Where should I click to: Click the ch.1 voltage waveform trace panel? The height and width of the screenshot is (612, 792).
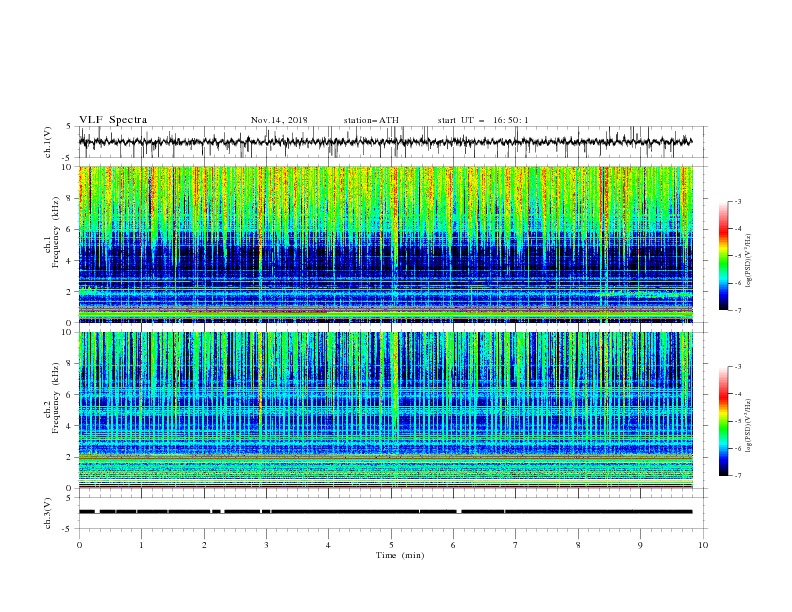click(x=393, y=142)
